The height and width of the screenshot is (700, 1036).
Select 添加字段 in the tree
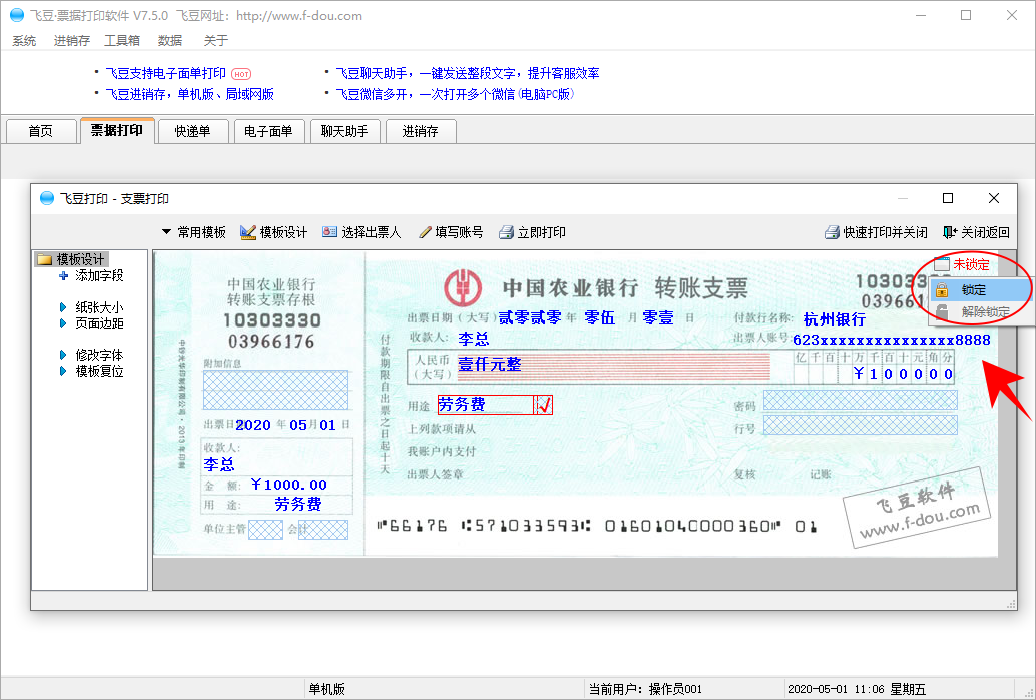(99, 276)
